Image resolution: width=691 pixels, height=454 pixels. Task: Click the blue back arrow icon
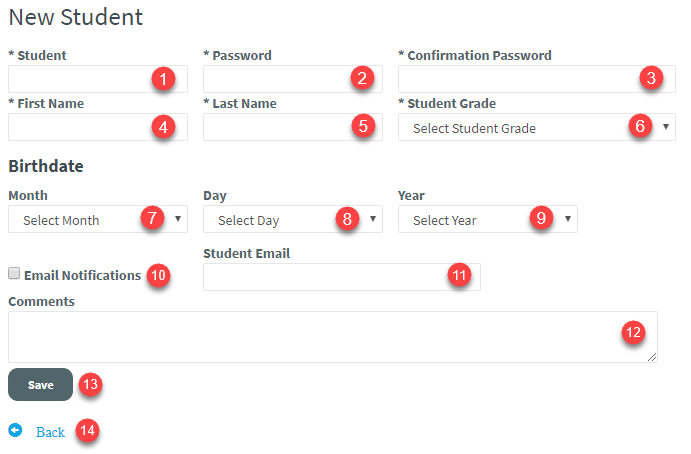[15, 431]
